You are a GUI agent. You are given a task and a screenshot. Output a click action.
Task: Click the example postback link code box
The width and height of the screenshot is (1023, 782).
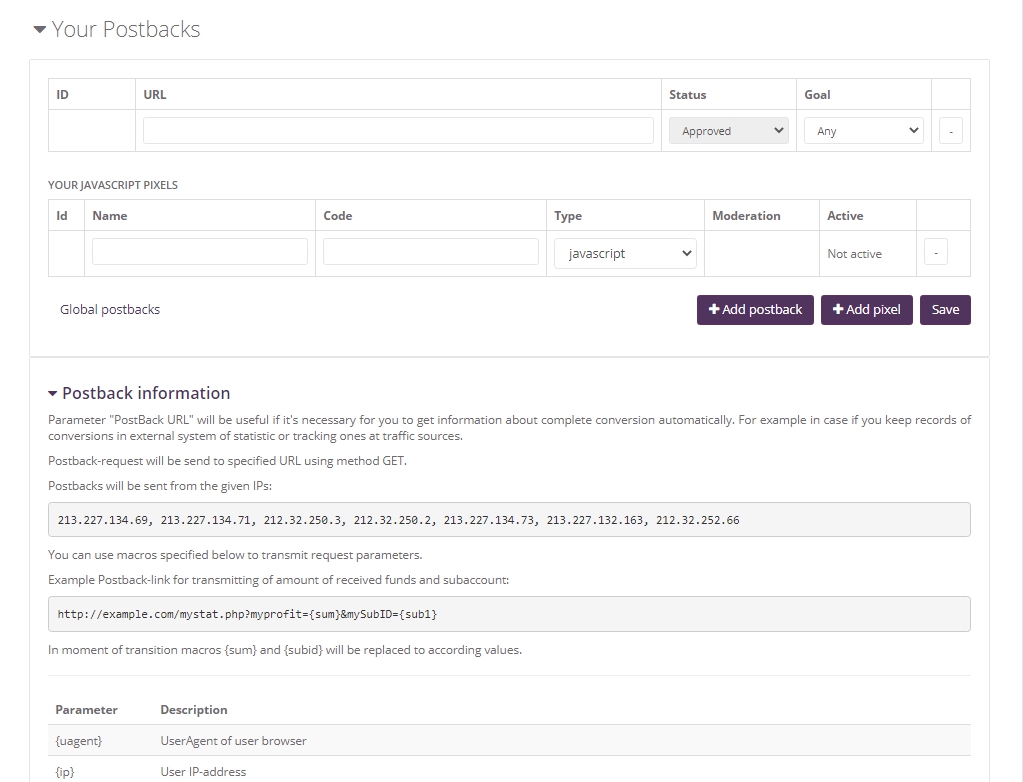[x=509, y=614]
